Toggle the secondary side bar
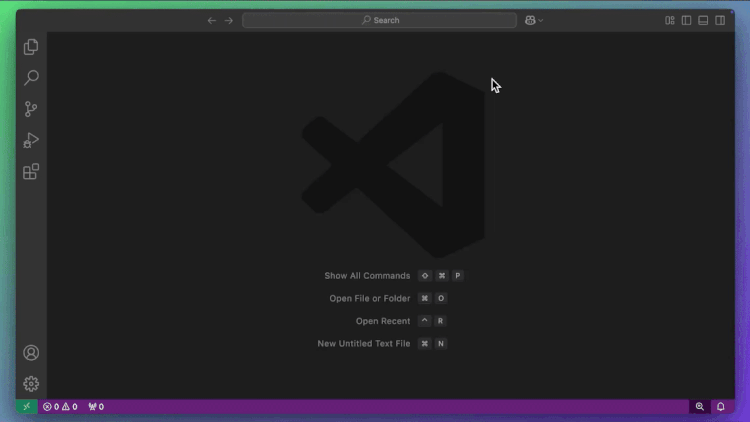 click(720, 20)
